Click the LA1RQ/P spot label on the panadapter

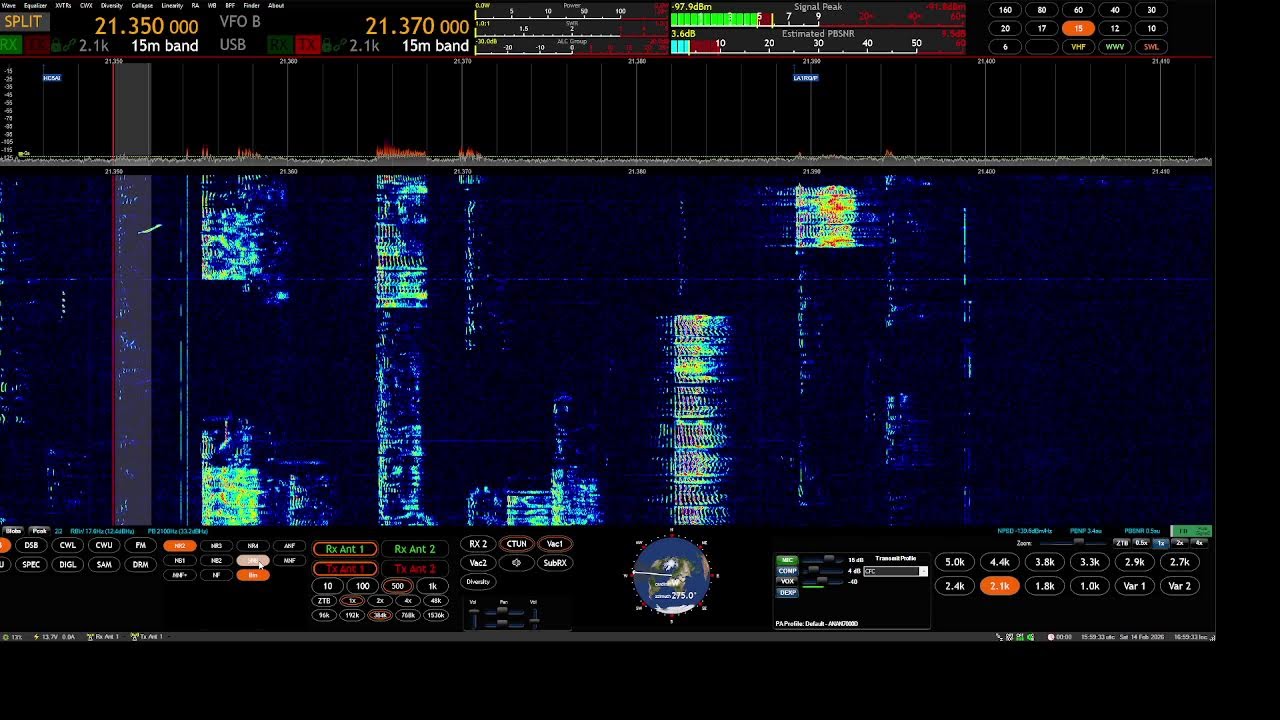(x=805, y=78)
